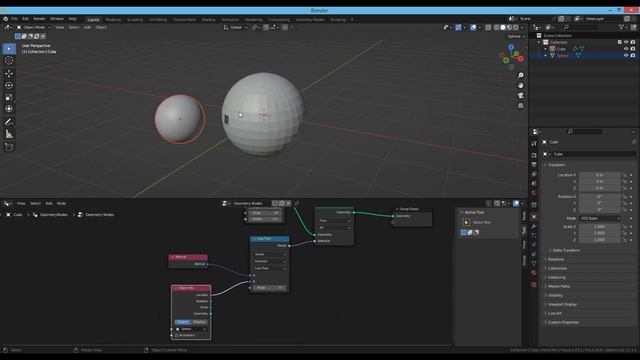Toggle the camera view icon in viewport

(520, 96)
